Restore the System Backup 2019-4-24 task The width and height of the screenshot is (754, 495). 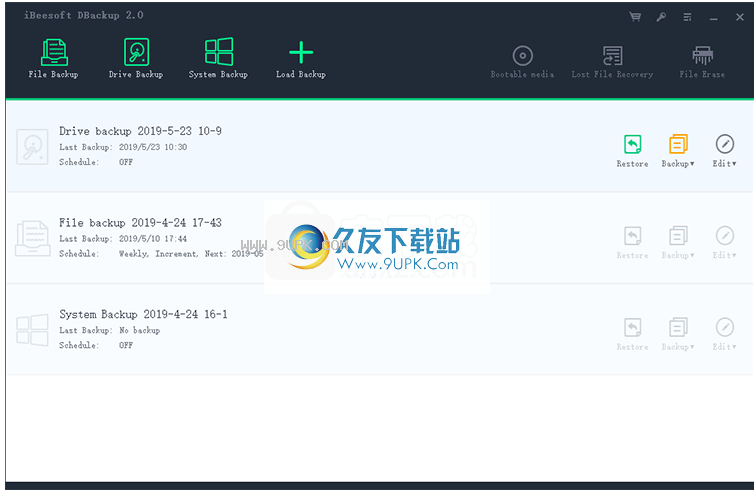632,334
